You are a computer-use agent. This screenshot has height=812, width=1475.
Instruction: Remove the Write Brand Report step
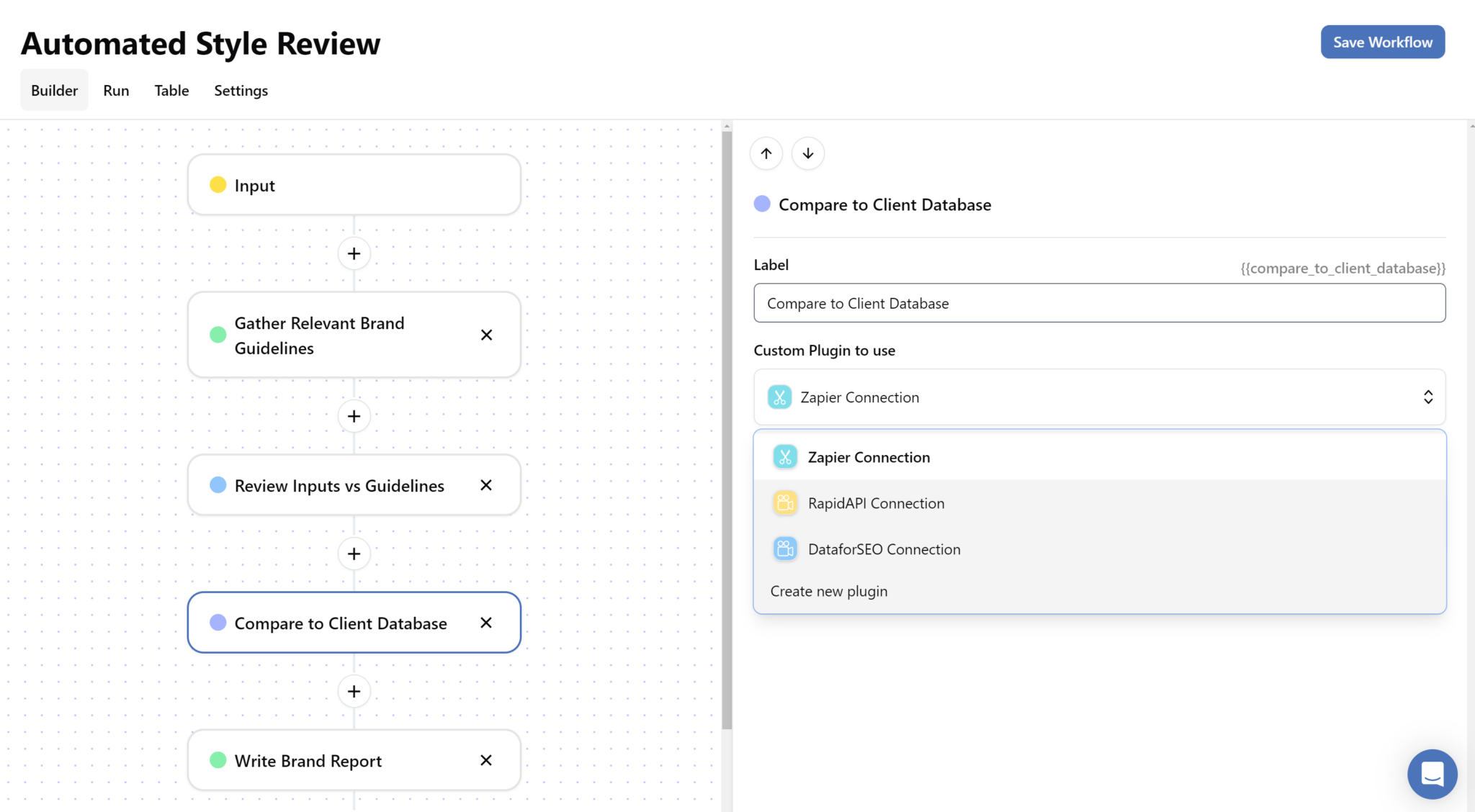click(486, 760)
